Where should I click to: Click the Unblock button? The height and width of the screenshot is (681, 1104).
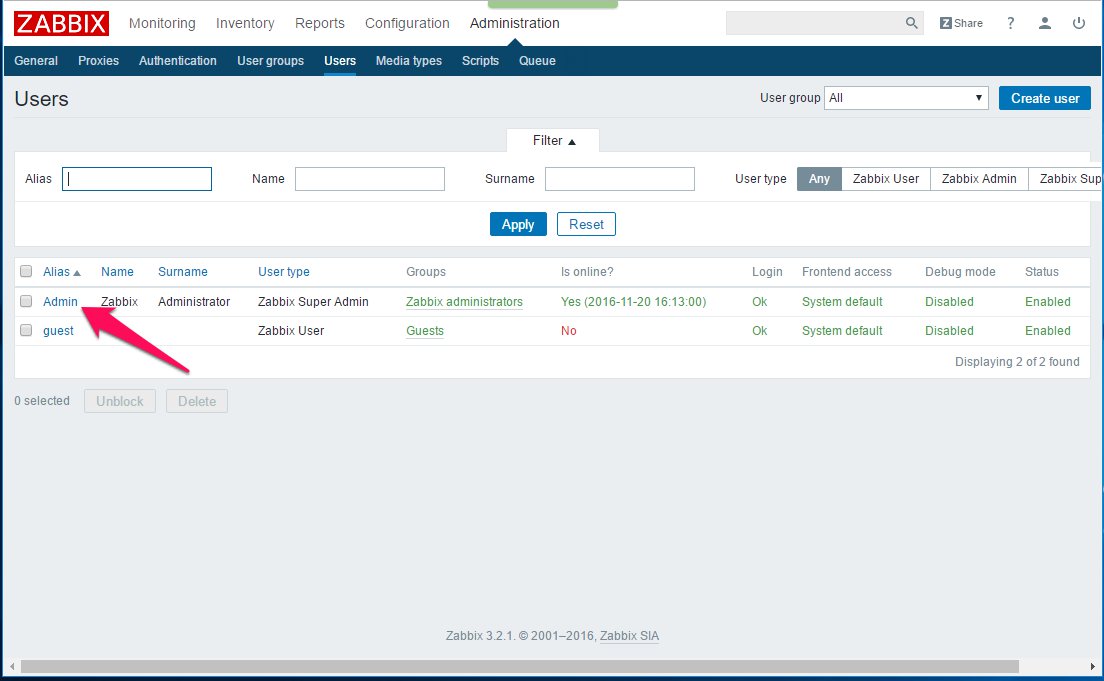coord(120,401)
